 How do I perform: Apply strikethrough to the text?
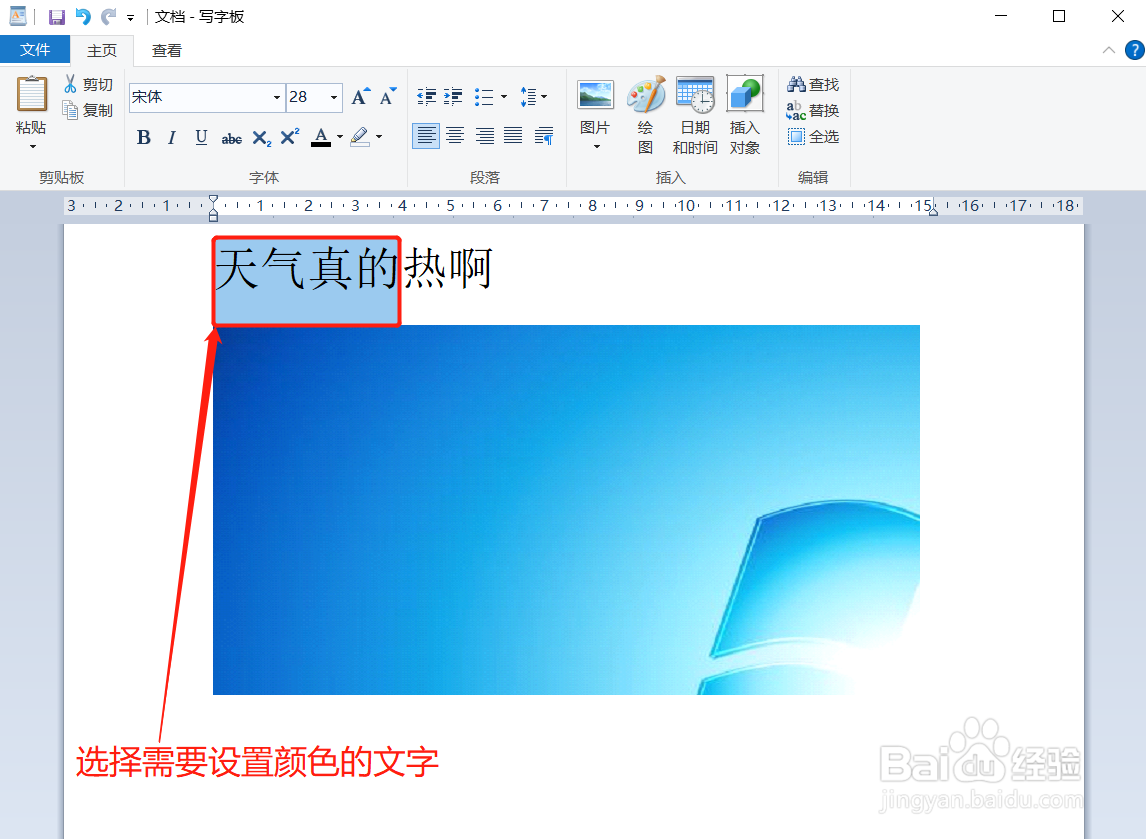230,137
